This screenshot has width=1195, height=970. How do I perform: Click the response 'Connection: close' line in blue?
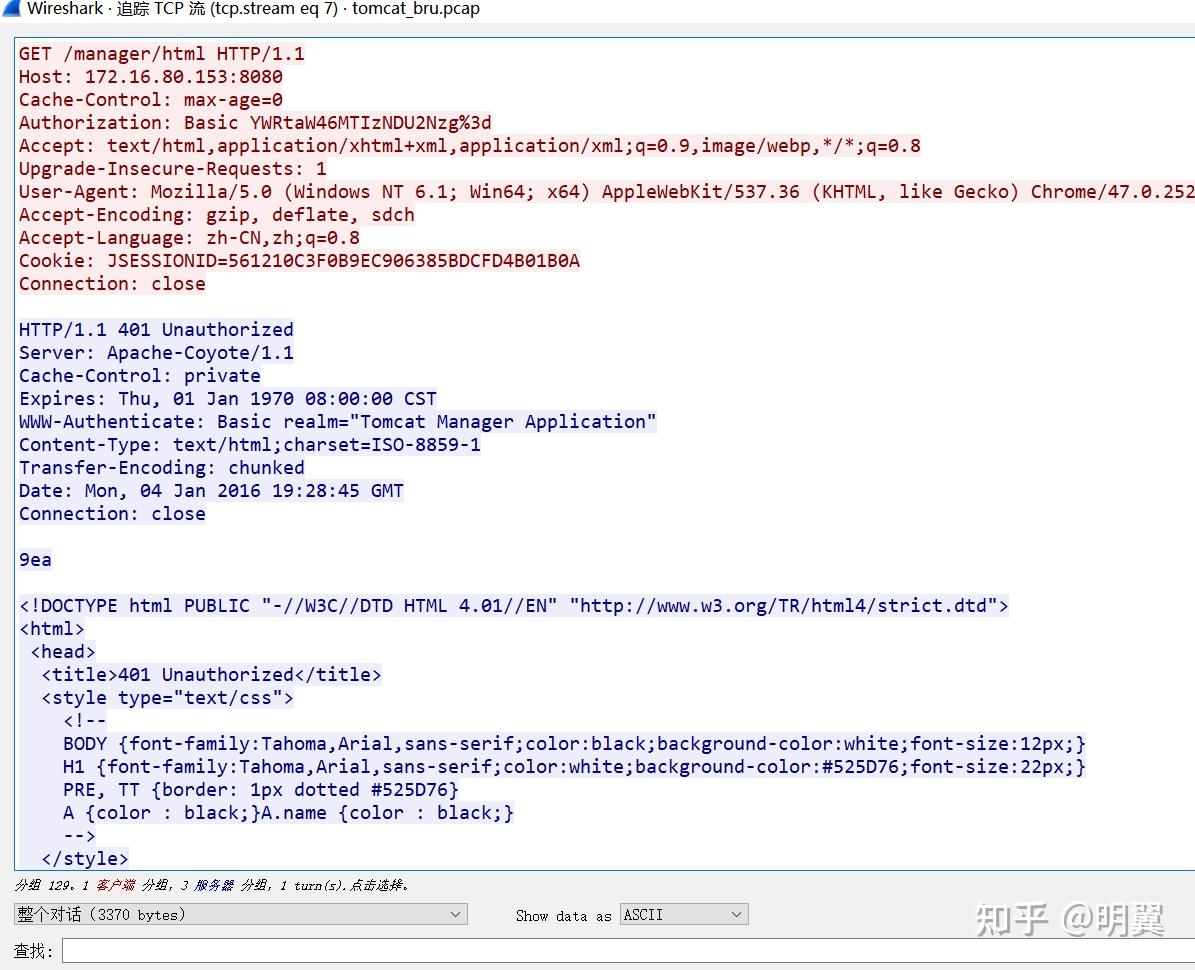(x=112, y=514)
